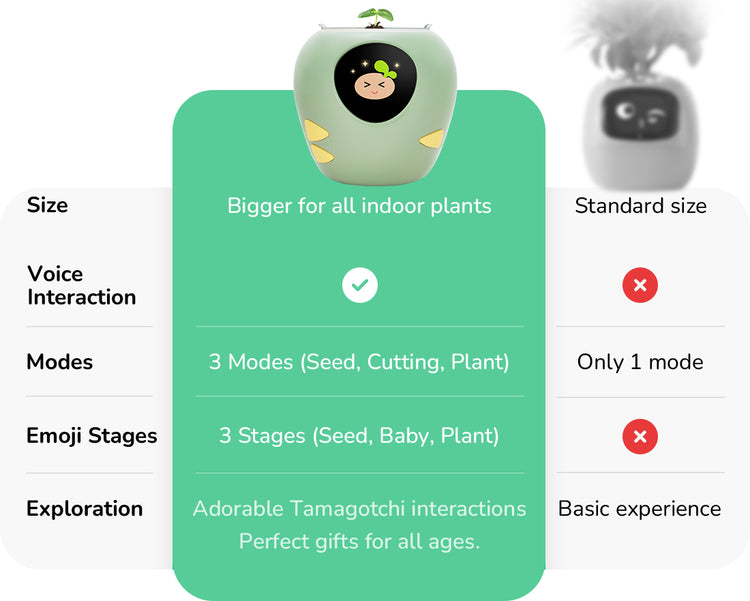The height and width of the screenshot is (601, 750).
Task: Click "3 Modes (Seed, Cutting, Plant)" text
Action: (359, 362)
